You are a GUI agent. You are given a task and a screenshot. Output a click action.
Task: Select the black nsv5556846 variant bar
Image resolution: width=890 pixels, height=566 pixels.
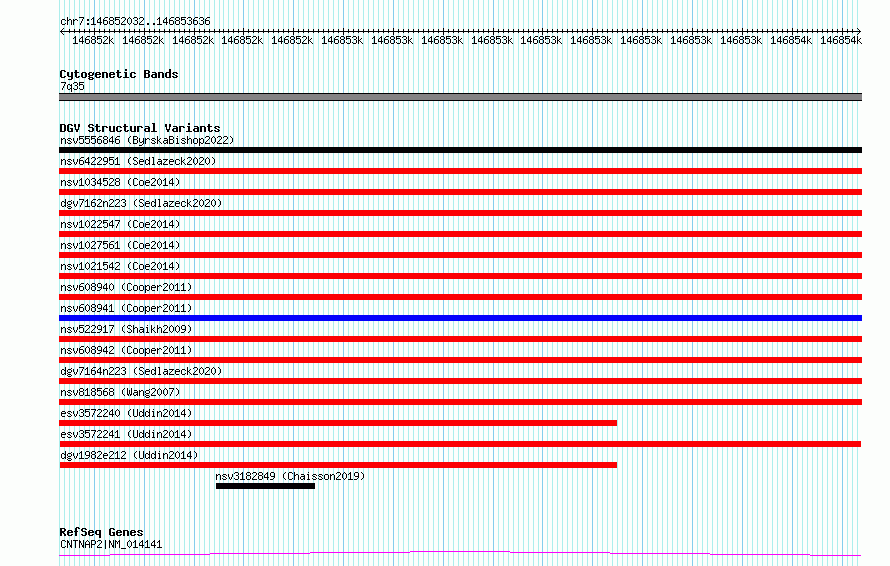coord(460,150)
